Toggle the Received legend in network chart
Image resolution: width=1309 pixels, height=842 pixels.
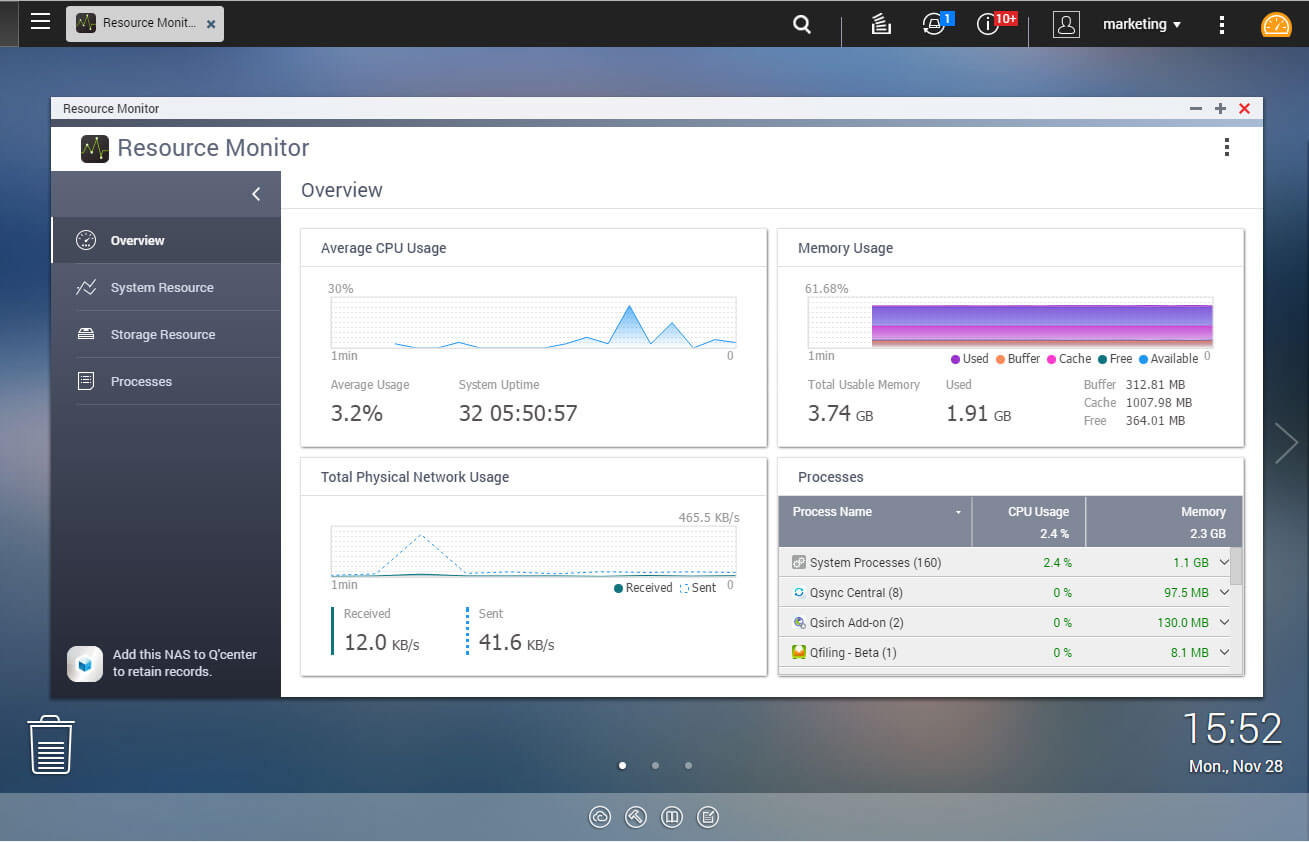pyautogui.click(x=643, y=588)
